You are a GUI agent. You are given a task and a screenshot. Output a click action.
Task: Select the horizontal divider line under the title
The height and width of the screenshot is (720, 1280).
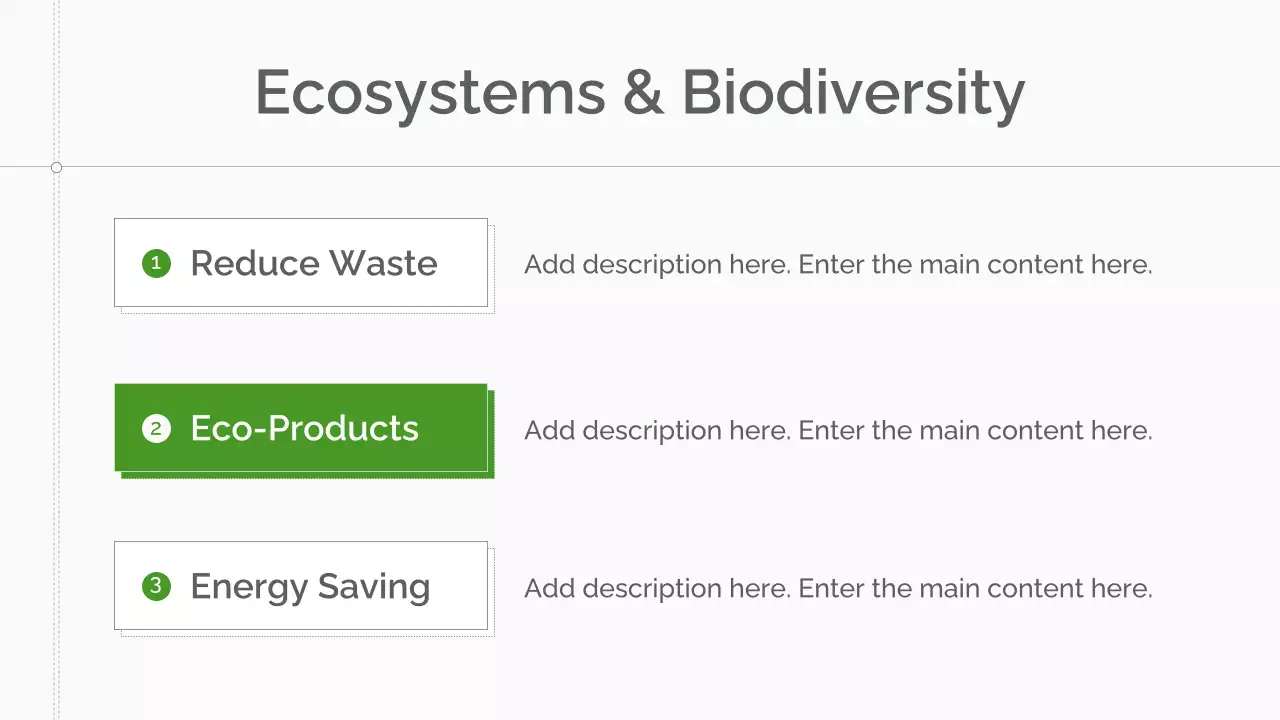point(700,166)
